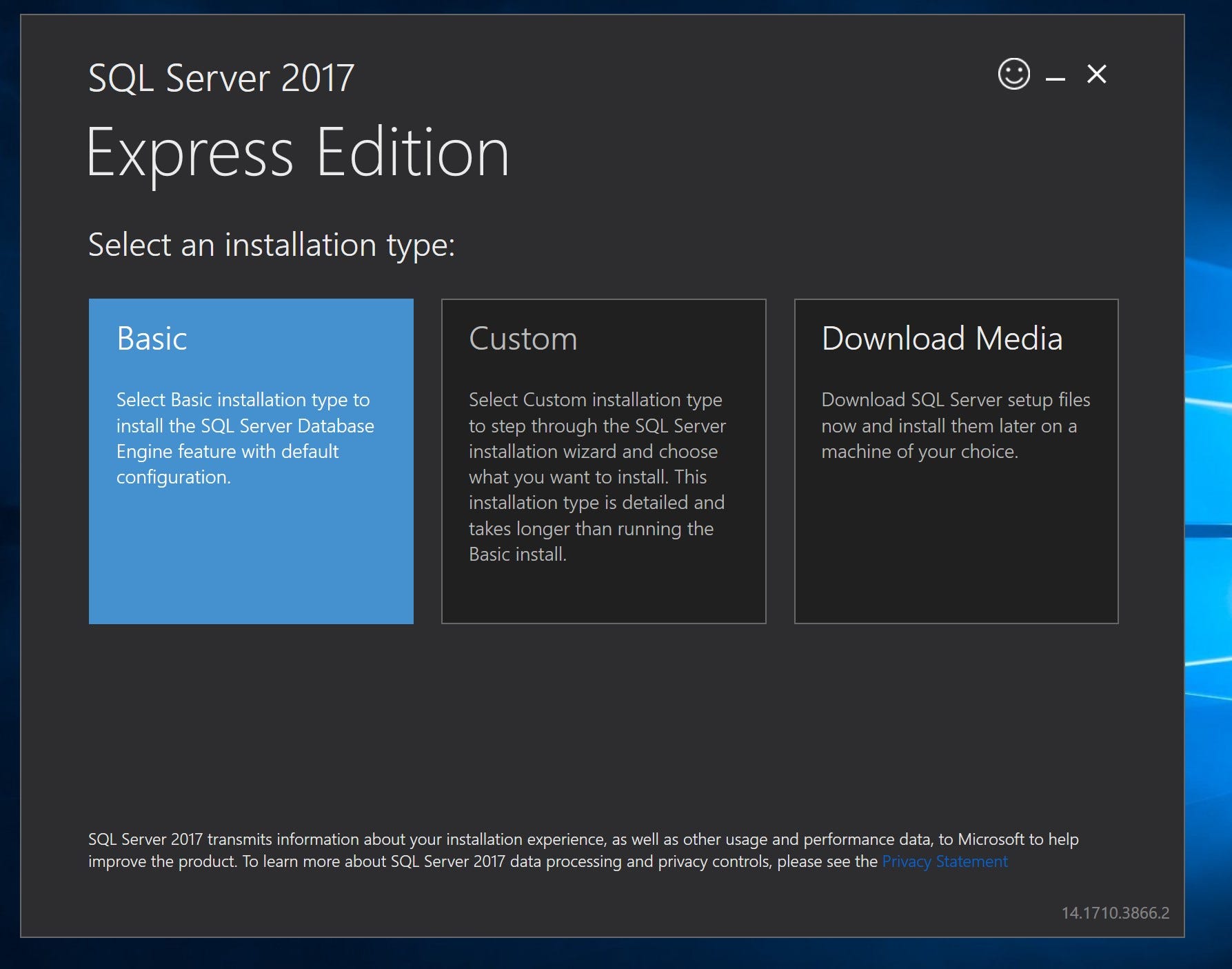The width and height of the screenshot is (1232, 969).
Task: Click the SQL Server 2017 title
Action: [221, 78]
